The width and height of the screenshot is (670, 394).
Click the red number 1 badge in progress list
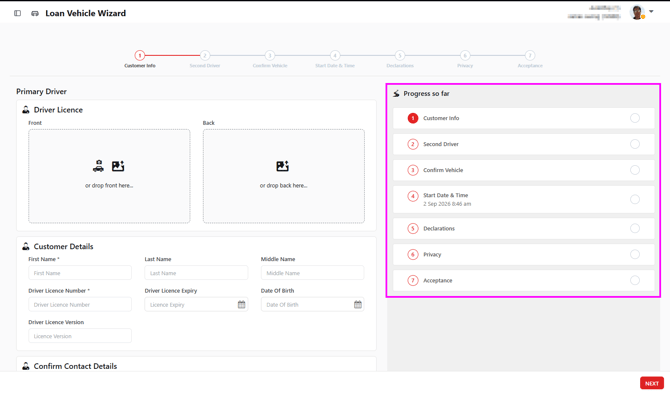click(x=413, y=118)
